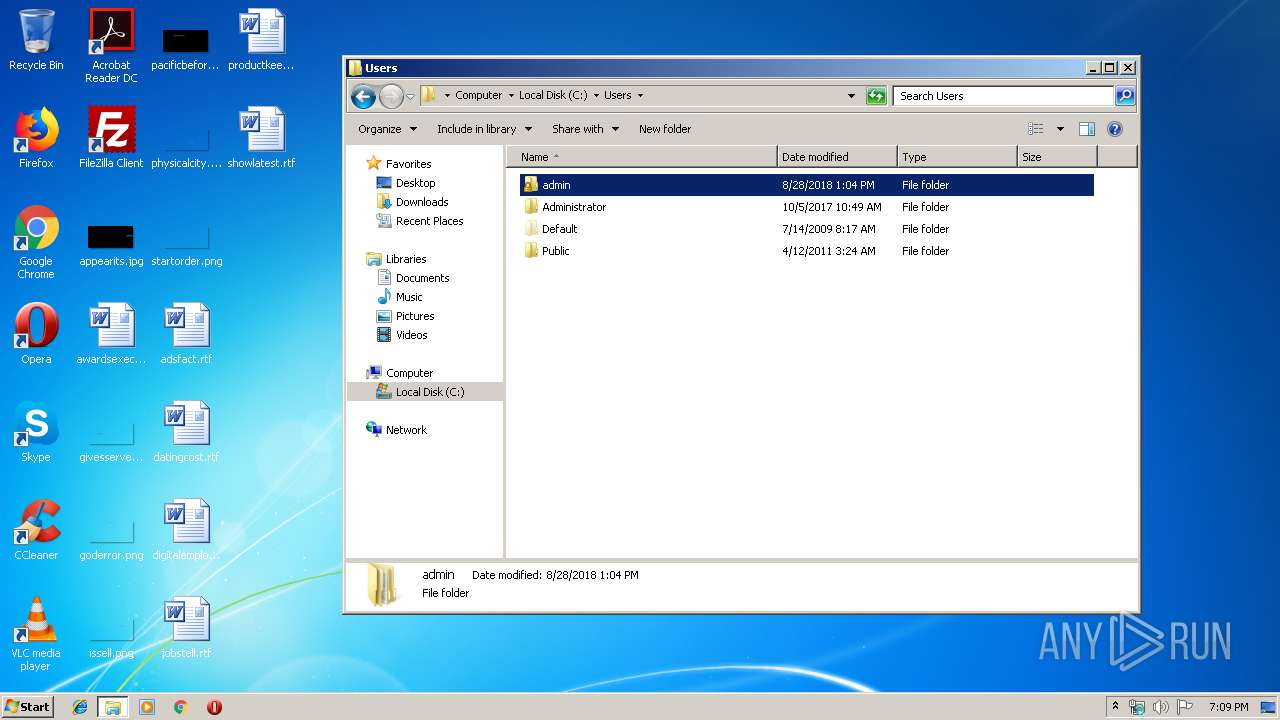This screenshot has height=720, width=1280.
Task: Open Documents library in sidebar
Action: tap(422, 278)
